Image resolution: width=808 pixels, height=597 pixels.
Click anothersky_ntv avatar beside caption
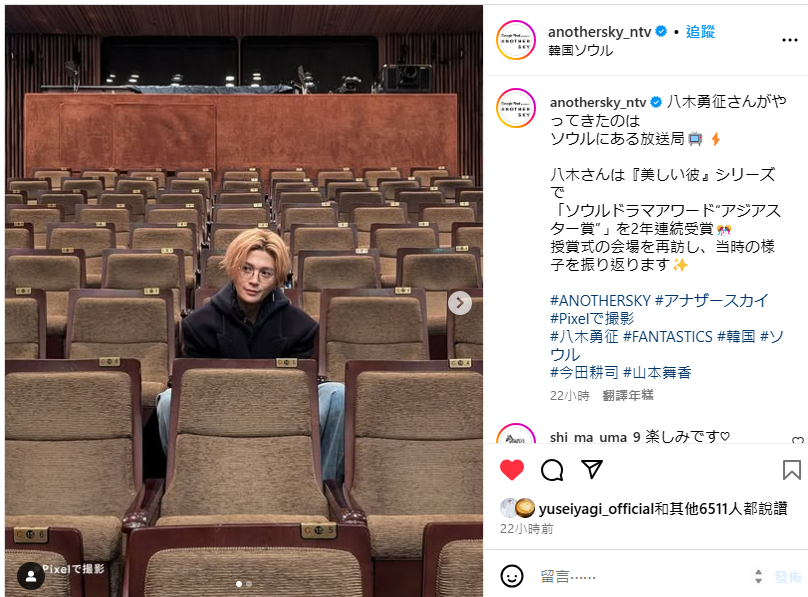pos(516,108)
